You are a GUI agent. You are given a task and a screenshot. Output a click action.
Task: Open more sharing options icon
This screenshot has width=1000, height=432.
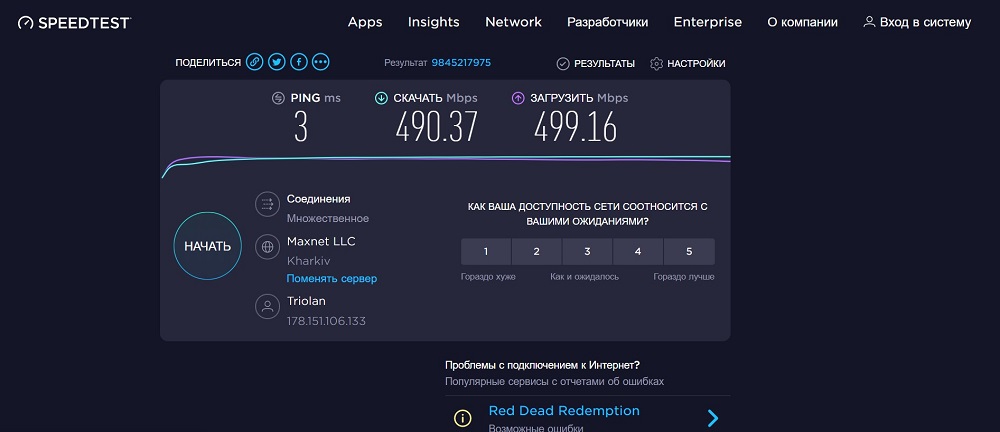click(x=321, y=62)
